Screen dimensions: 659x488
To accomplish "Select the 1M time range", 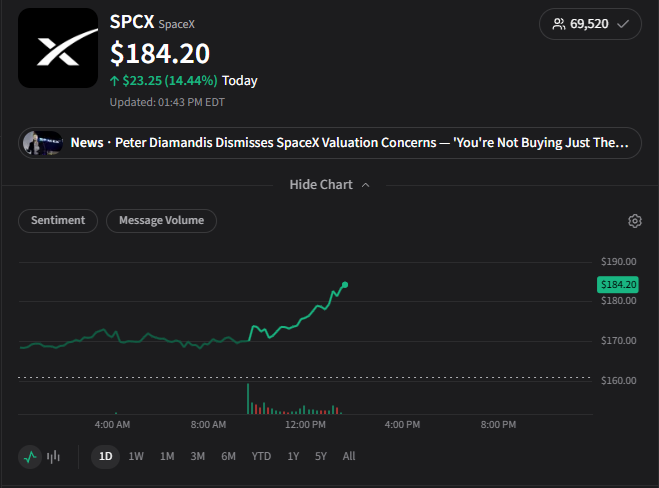I will 167,456.
